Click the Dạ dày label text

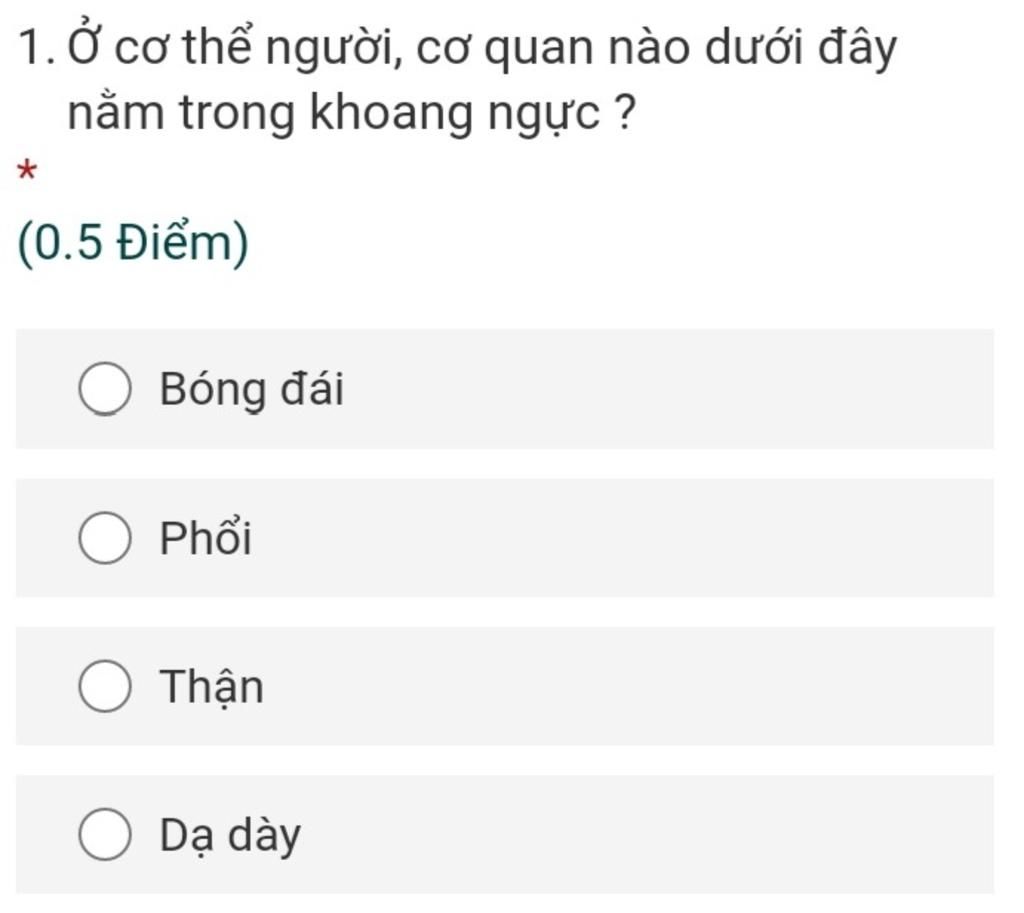click(x=231, y=835)
